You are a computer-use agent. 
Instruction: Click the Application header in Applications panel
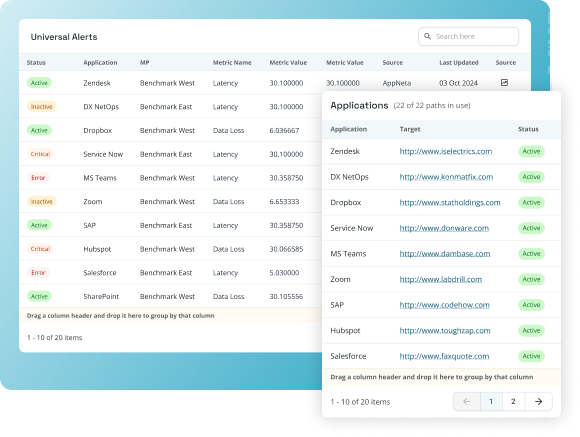click(x=348, y=129)
